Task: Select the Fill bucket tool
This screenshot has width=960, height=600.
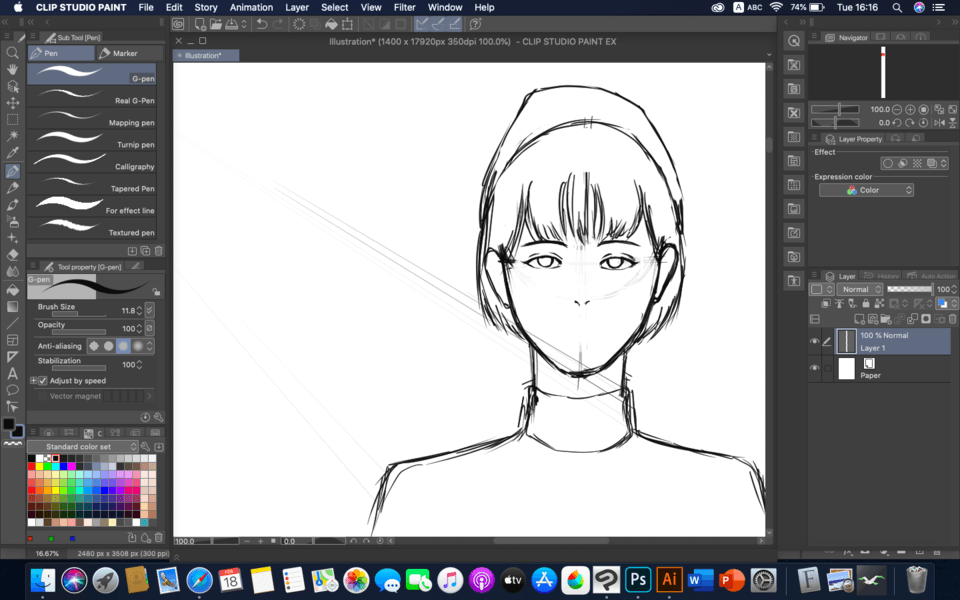Action: [x=13, y=289]
